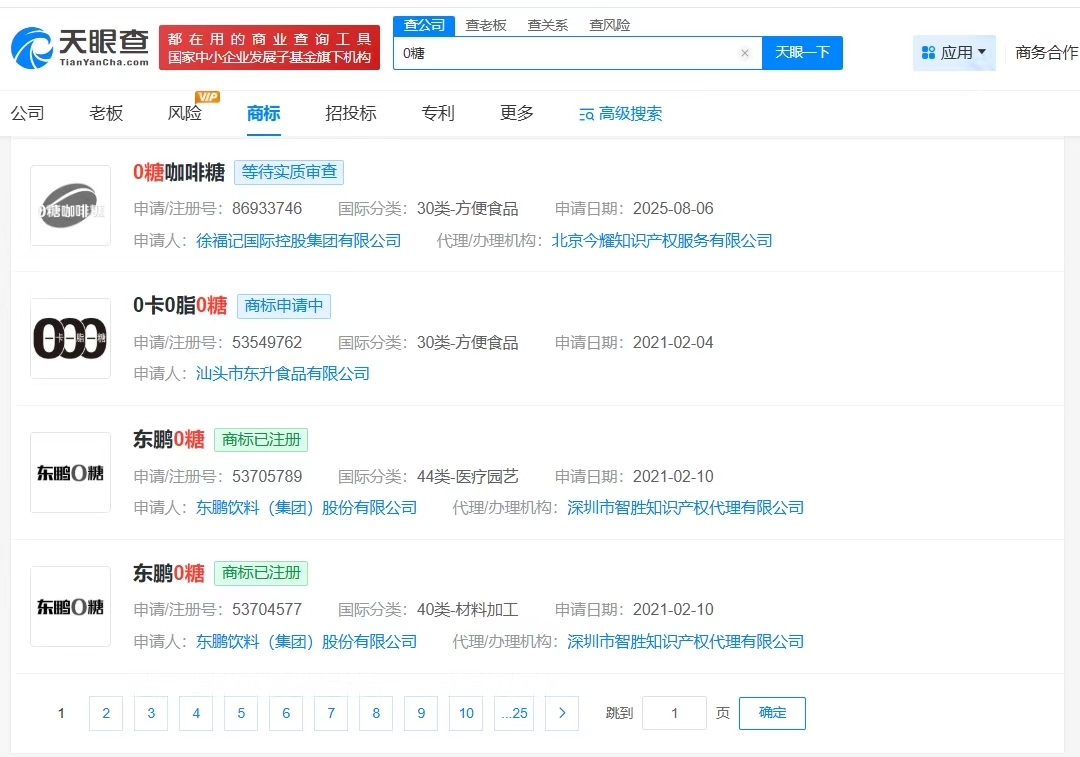Open the 0糖咖啡糖 trademark thumbnail
This screenshot has height=757, width=1080.
[x=70, y=206]
